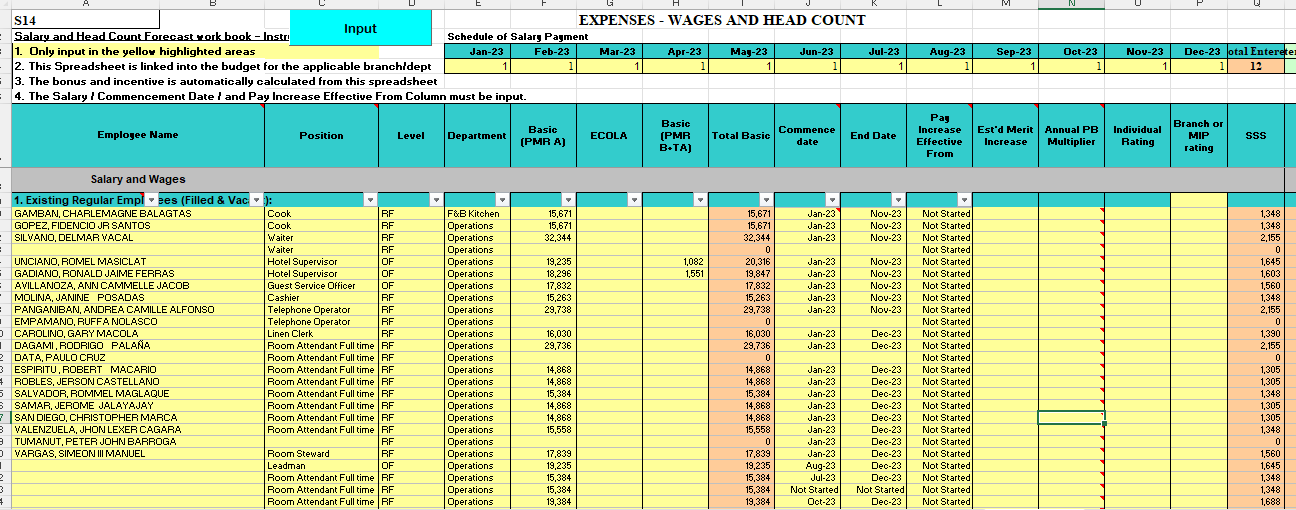
Task: Select the Basic (PMR B+TA) header cell
Action: (675, 135)
